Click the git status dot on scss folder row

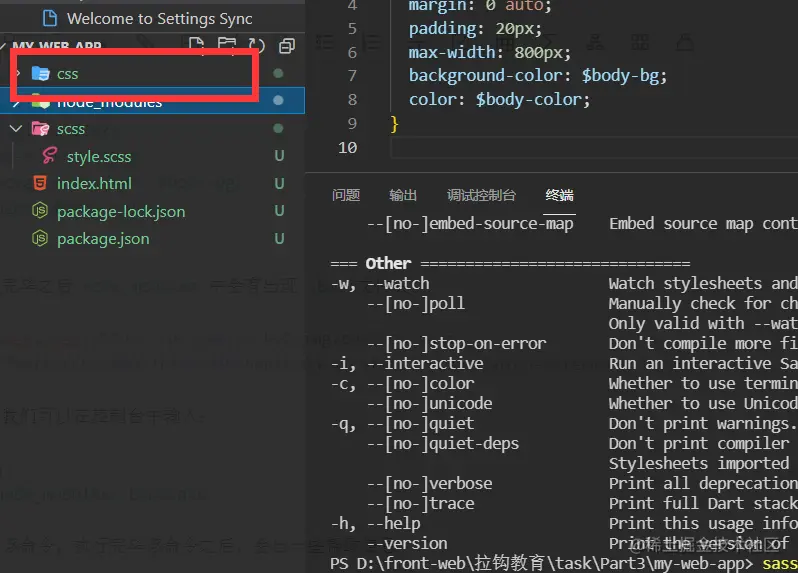[x=278, y=128]
